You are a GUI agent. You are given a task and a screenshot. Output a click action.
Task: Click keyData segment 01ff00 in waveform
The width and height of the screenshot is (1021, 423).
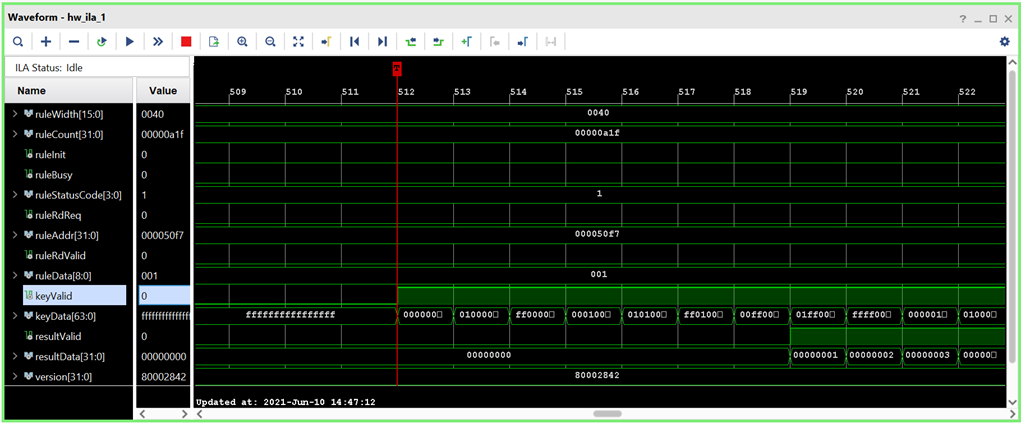[817, 315]
